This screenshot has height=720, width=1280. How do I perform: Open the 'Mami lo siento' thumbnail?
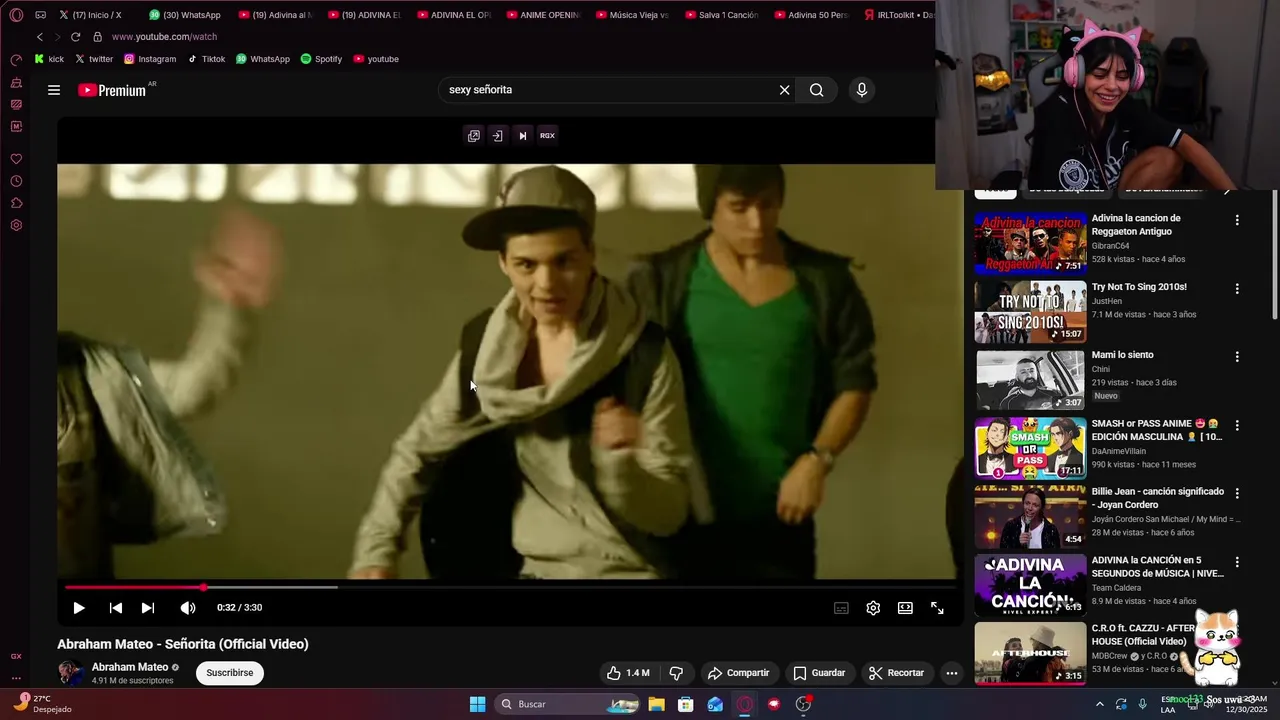[1030, 380]
